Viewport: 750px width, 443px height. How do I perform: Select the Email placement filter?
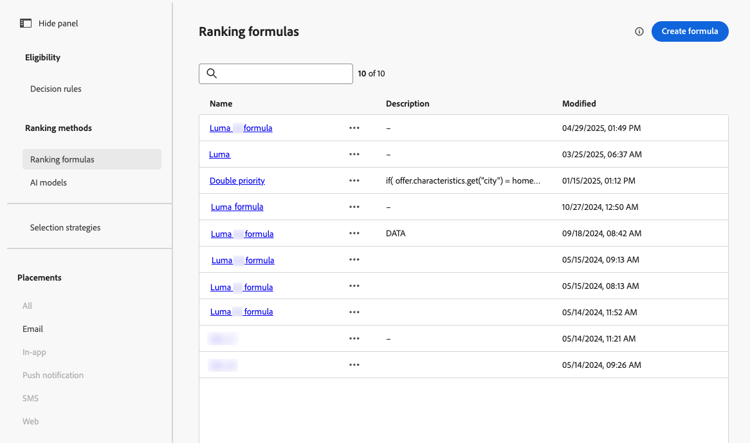33,329
